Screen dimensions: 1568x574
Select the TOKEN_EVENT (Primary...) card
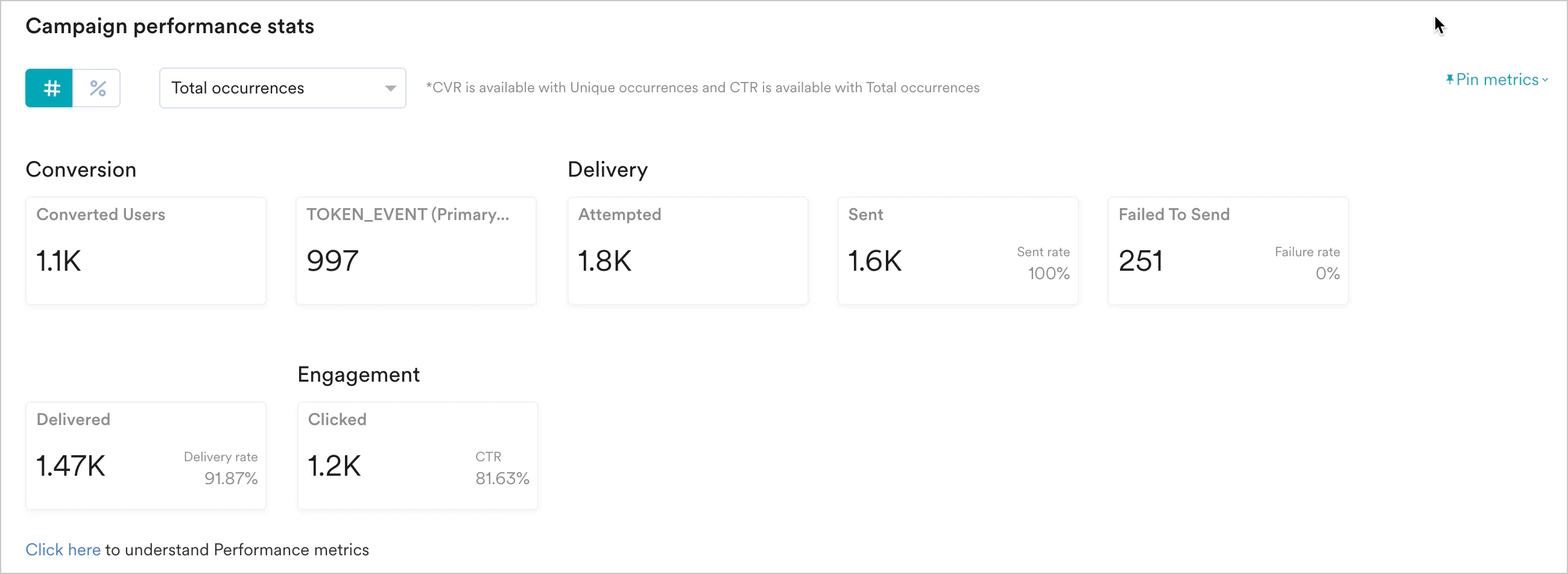416,251
